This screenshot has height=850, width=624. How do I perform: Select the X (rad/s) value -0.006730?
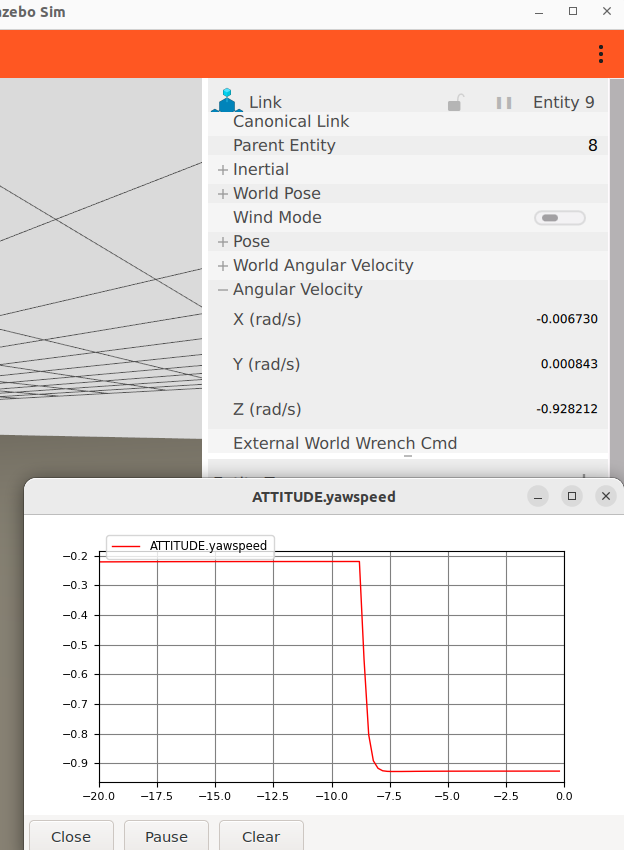point(567,319)
